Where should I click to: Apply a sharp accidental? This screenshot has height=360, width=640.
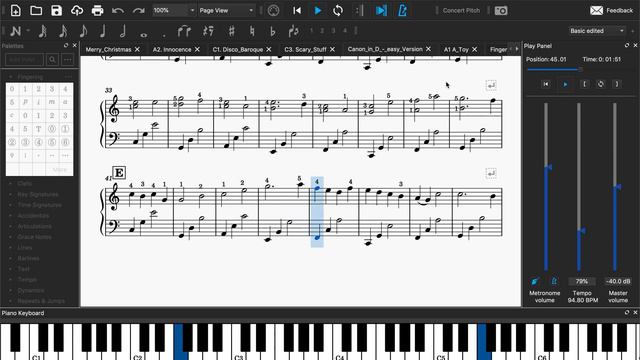(x=231, y=31)
